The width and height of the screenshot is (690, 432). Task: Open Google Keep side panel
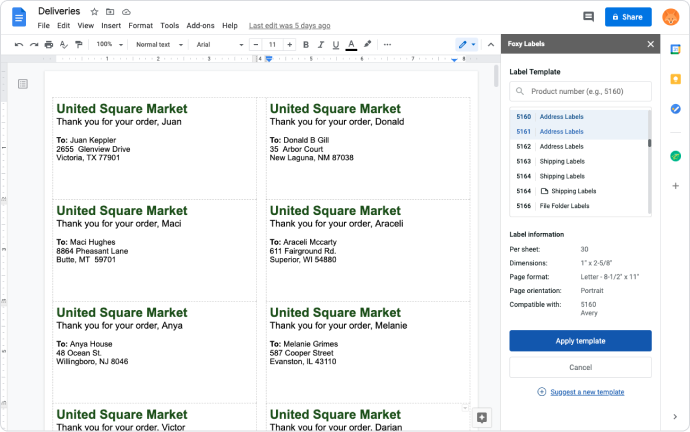(x=675, y=79)
